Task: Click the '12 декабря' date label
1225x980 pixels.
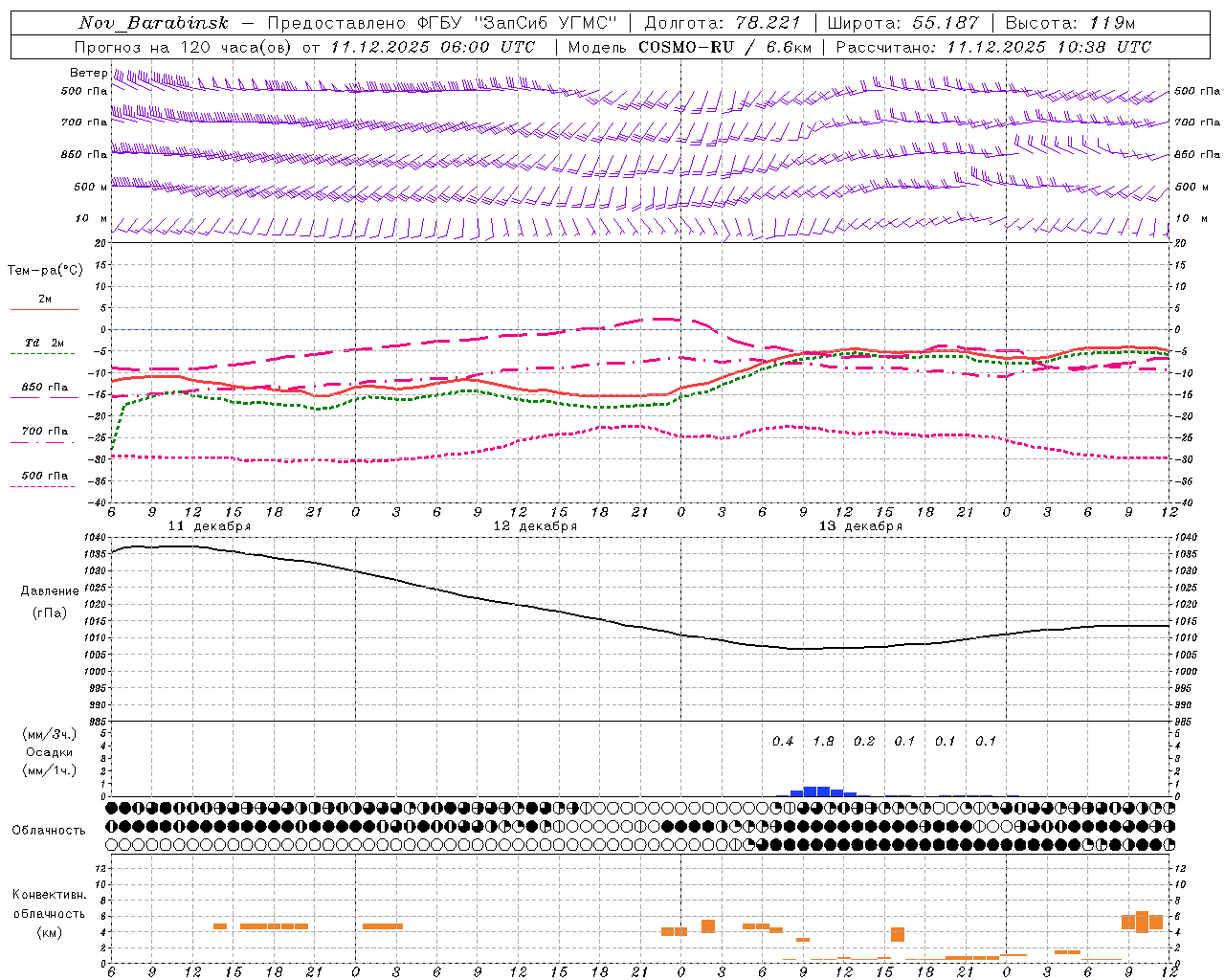Action: (x=535, y=526)
